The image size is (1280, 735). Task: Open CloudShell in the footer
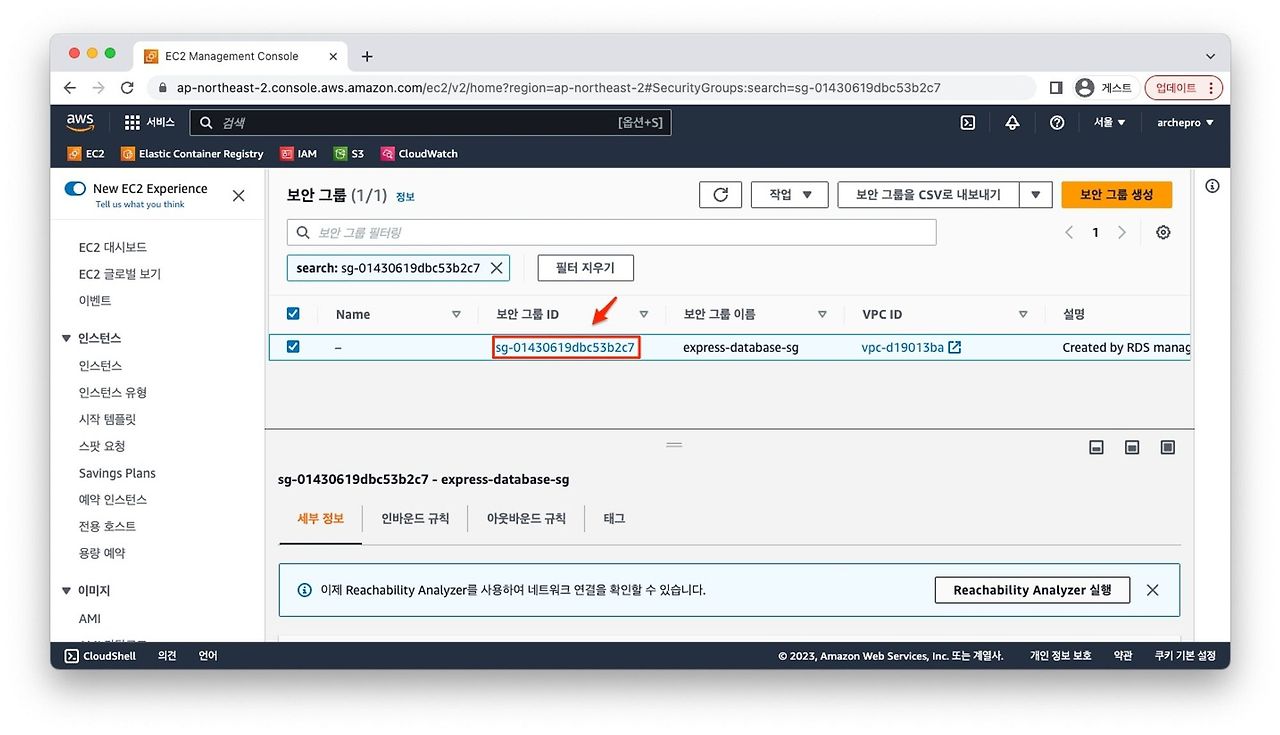click(x=100, y=656)
